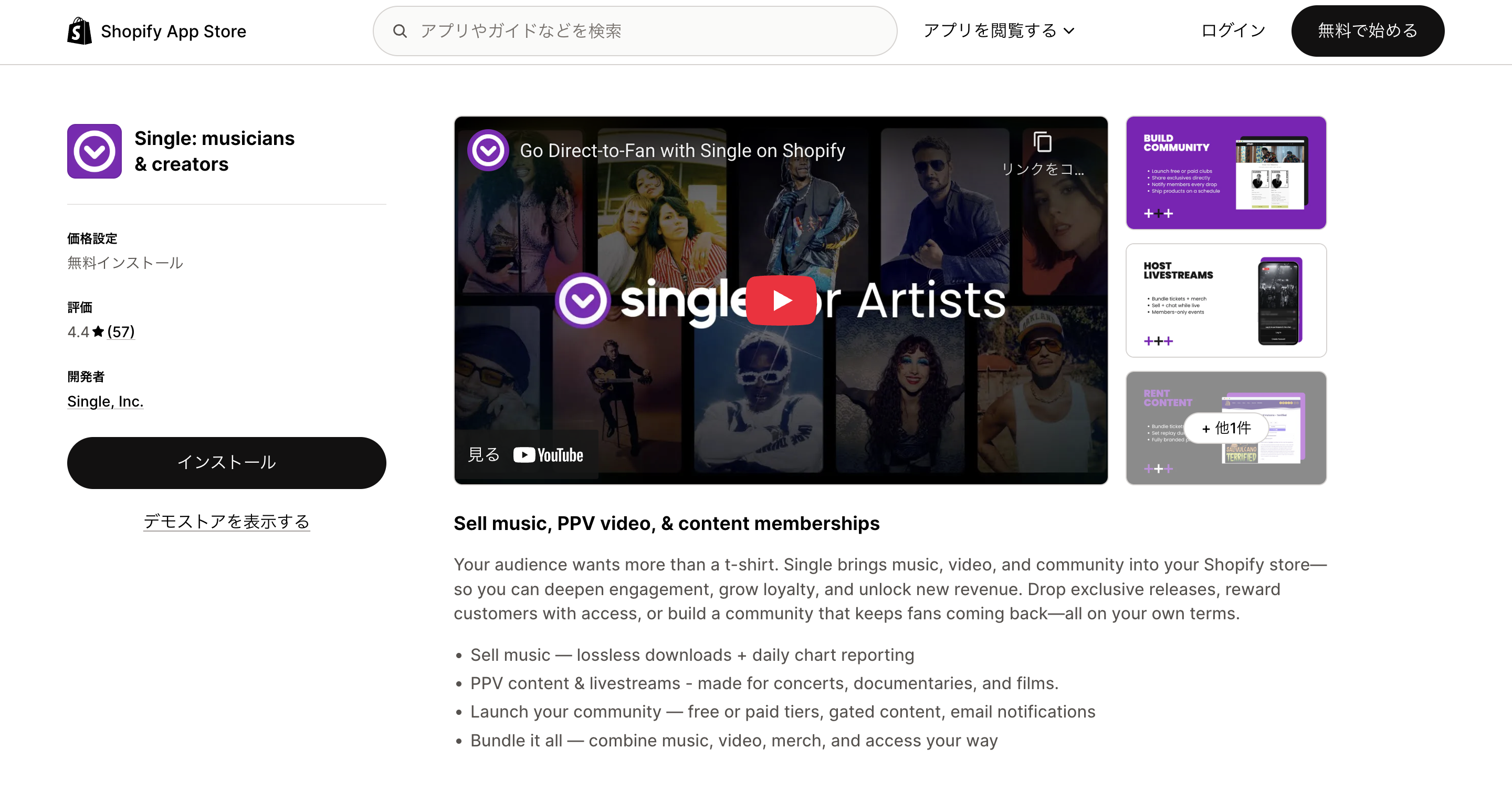Viewport: 1512px width, 790px height.
Task: Open デモストアを表示する link
Action: [227, 521]
